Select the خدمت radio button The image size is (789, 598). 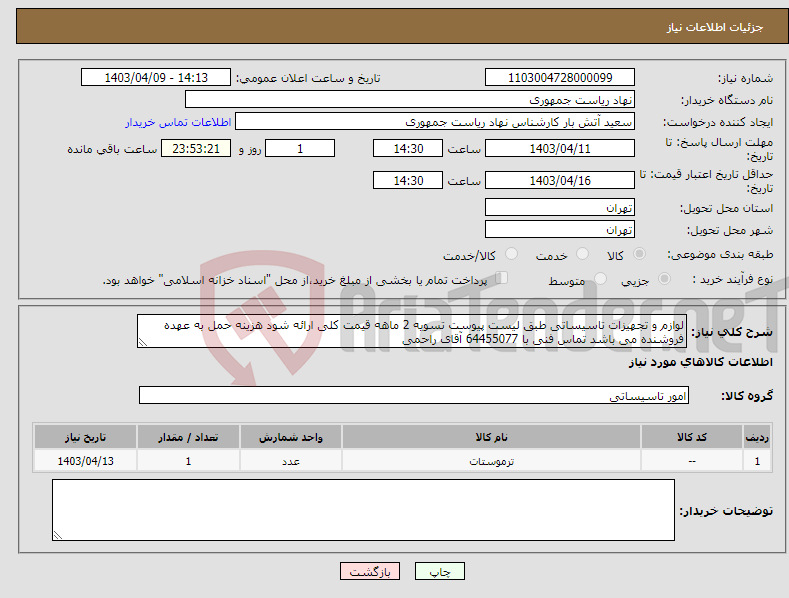tap(582, 254)
